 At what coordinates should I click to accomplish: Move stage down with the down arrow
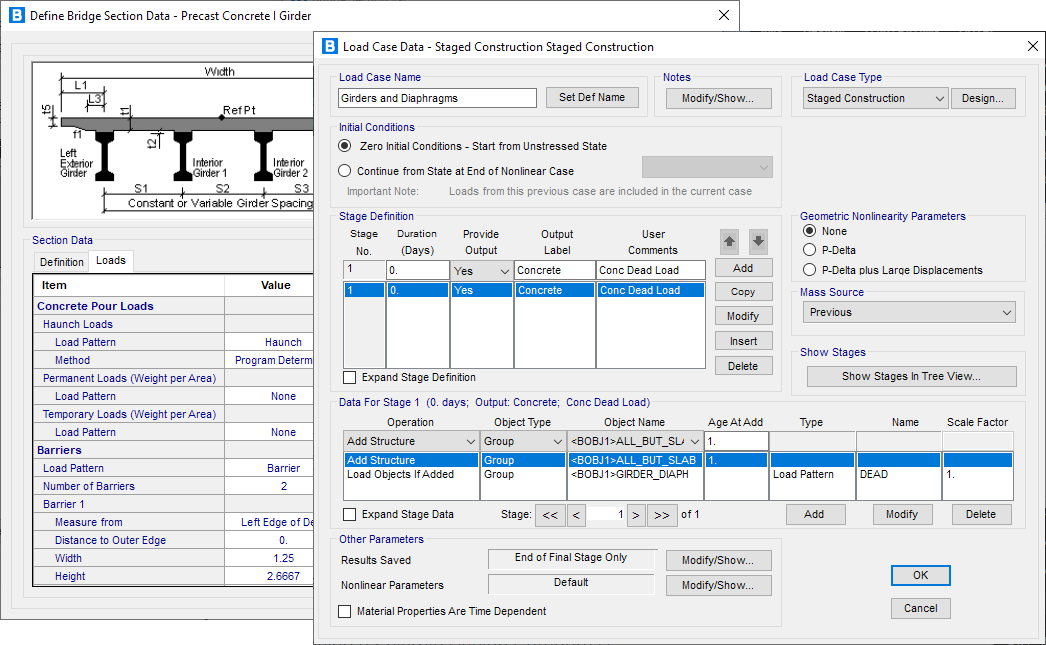point(758,241)
